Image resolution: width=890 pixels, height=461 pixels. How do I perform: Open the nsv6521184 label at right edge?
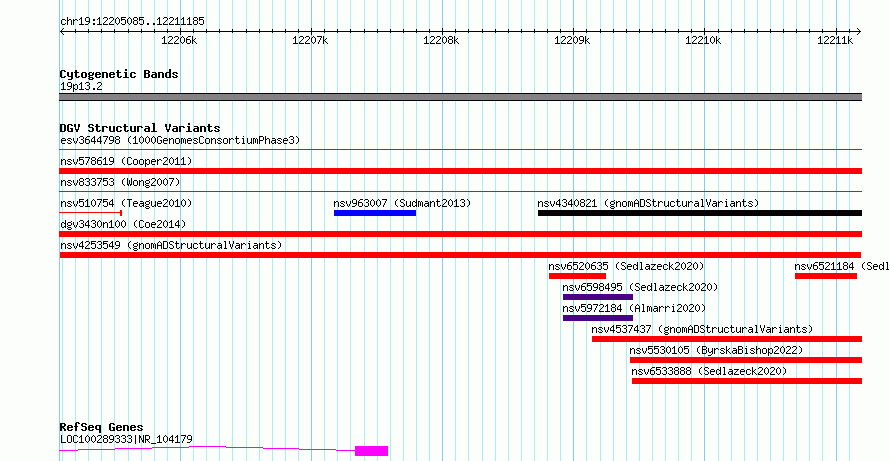pyautogui.click(x=842, y=266)
